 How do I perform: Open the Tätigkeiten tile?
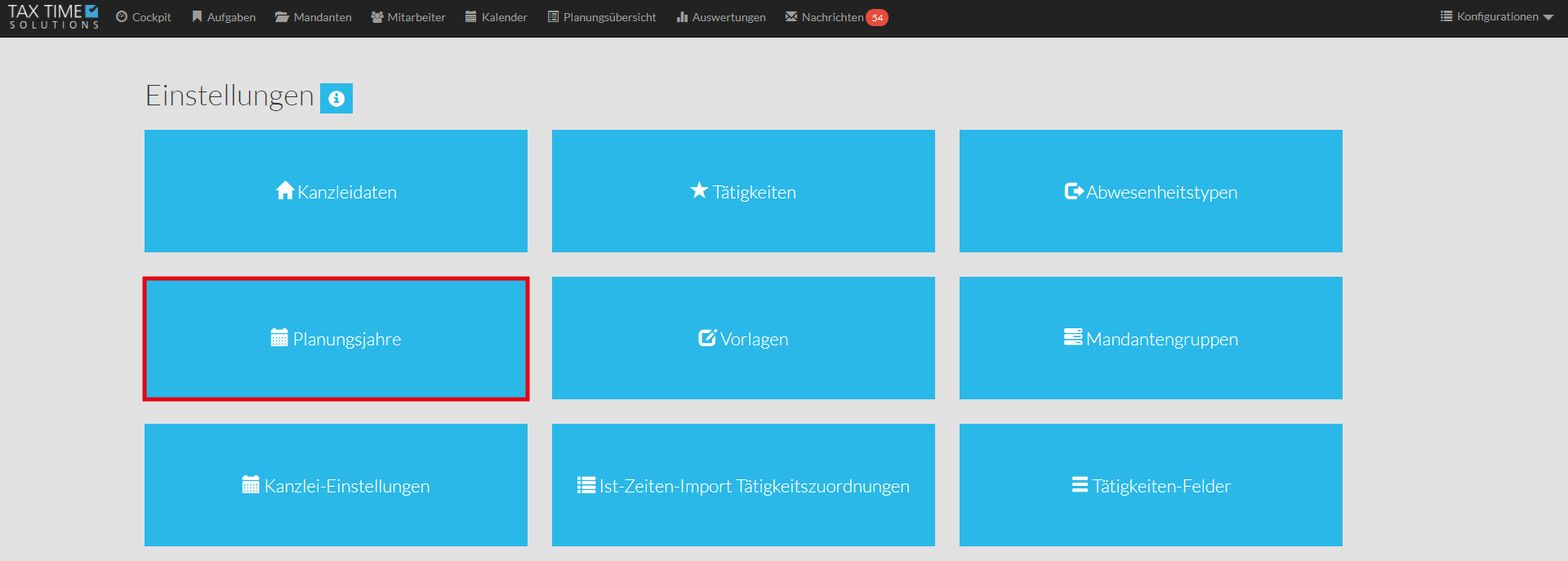pyautogui.click(x=743, y=191)
